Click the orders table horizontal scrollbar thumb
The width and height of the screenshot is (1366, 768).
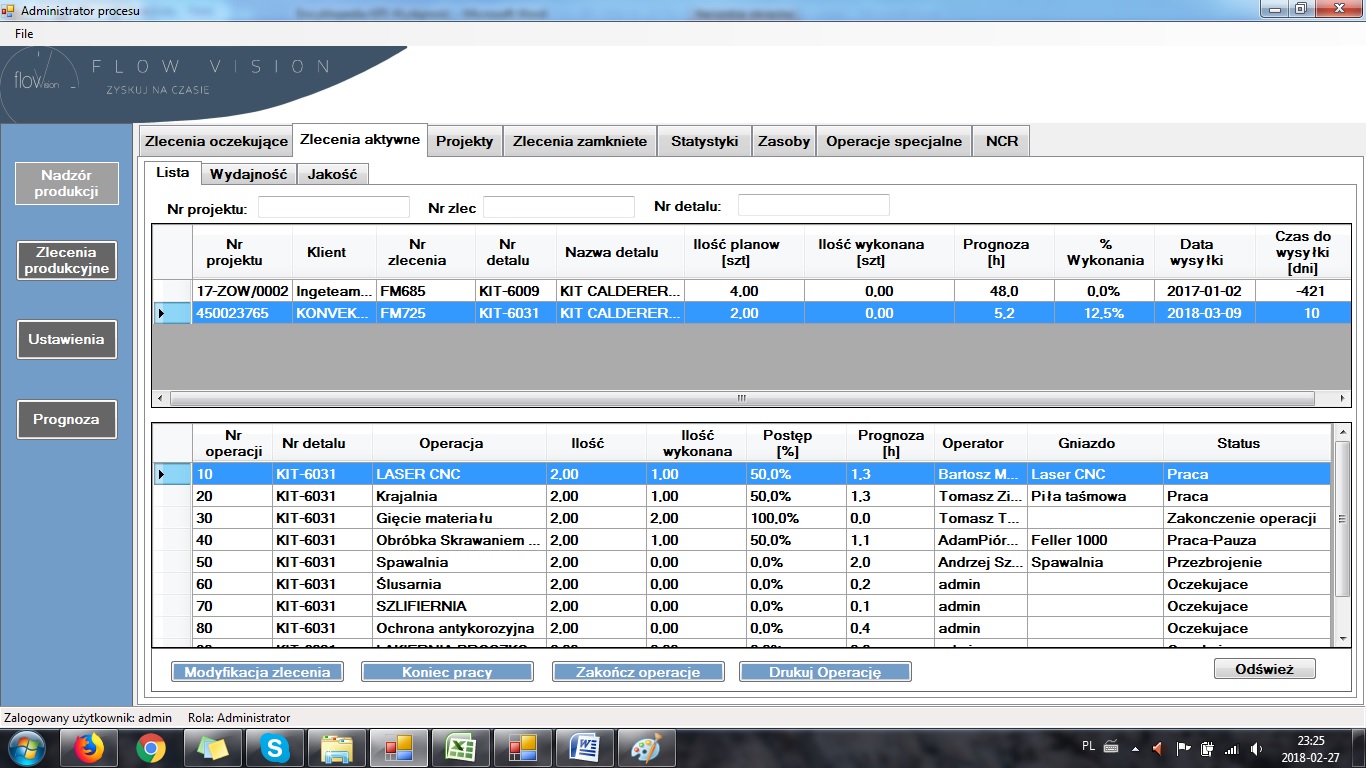(742, 398)
